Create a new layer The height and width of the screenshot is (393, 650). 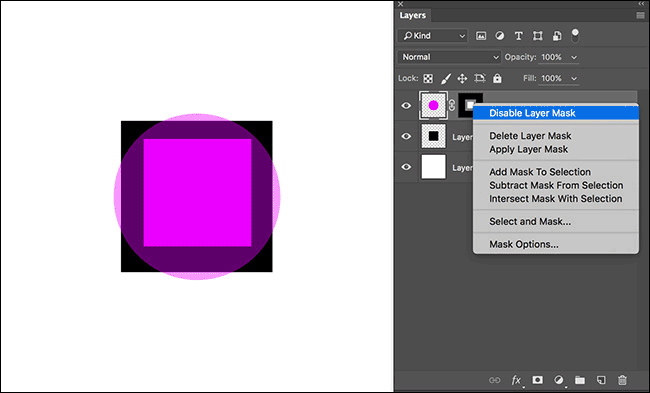click(601, 380)
